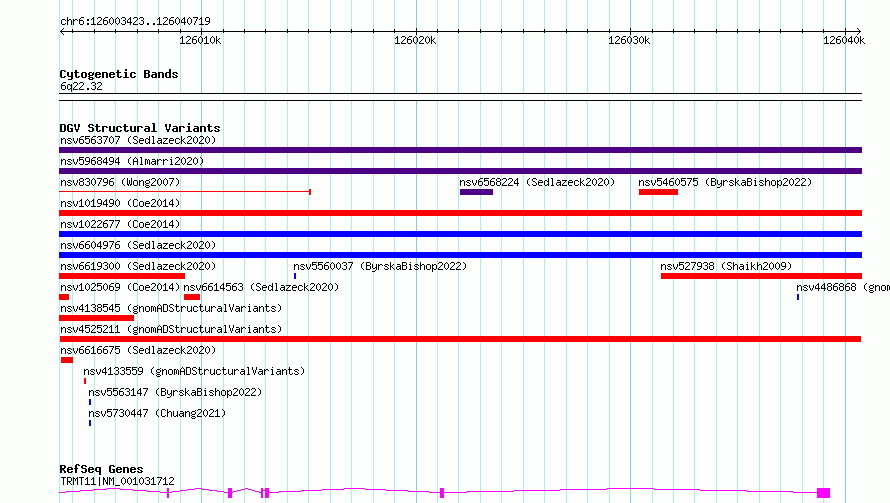This screenshot has height=503, width=890.
Task: Click the TRMT11|NM_001031712 gene label
Action: pyautogui.click(x=117, y=481)
